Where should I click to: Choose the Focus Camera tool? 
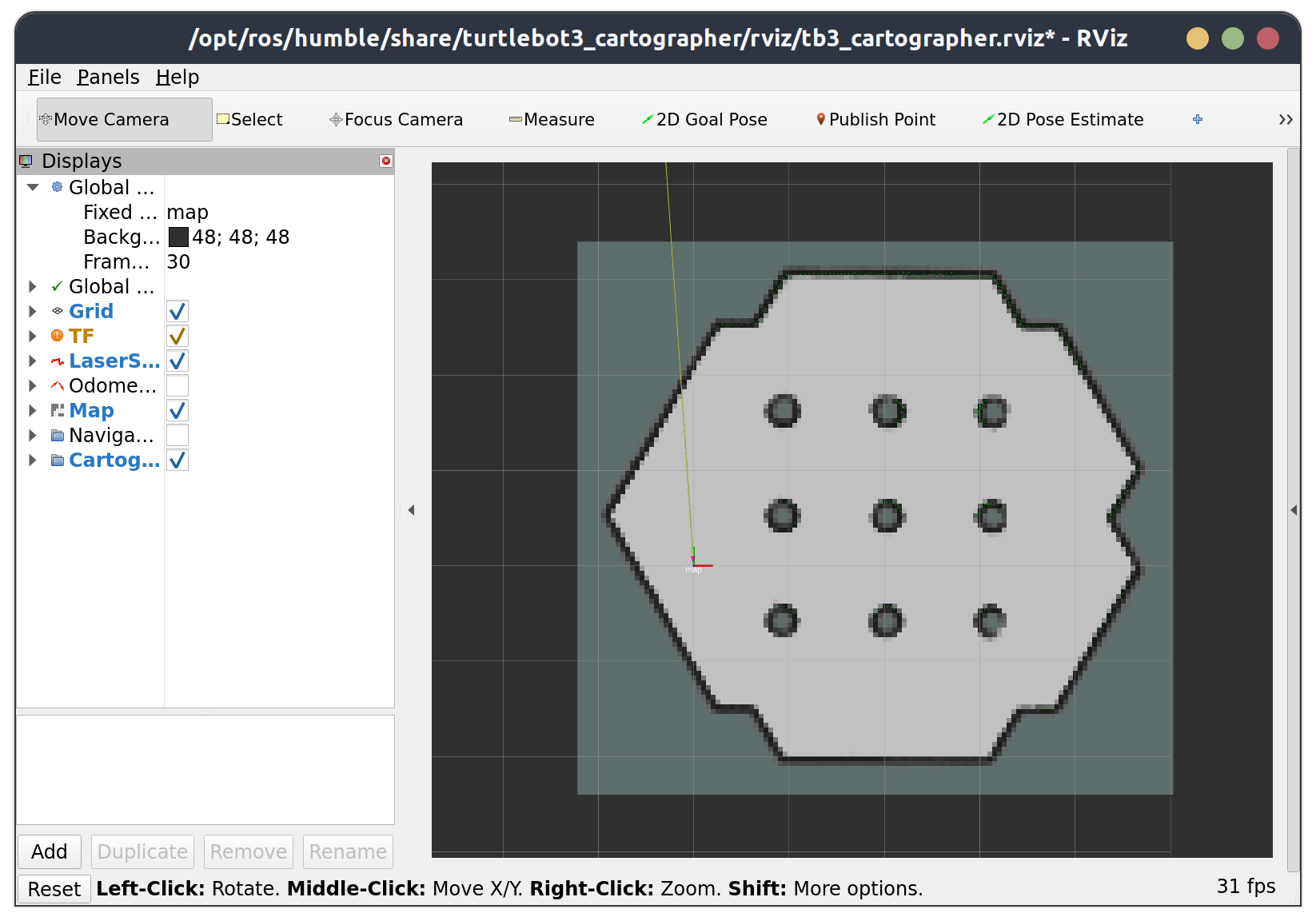[x=396, y=120]
